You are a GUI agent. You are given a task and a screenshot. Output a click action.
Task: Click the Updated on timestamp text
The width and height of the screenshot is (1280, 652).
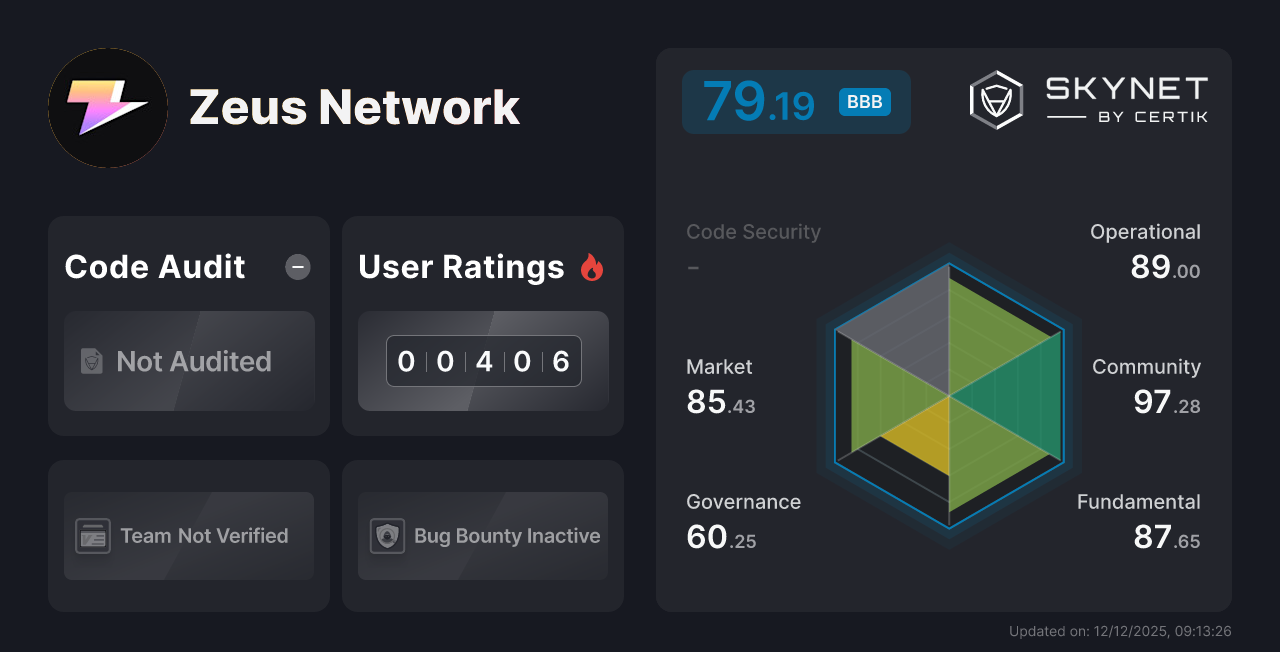pyautogui.click(x=1120, y=631)
